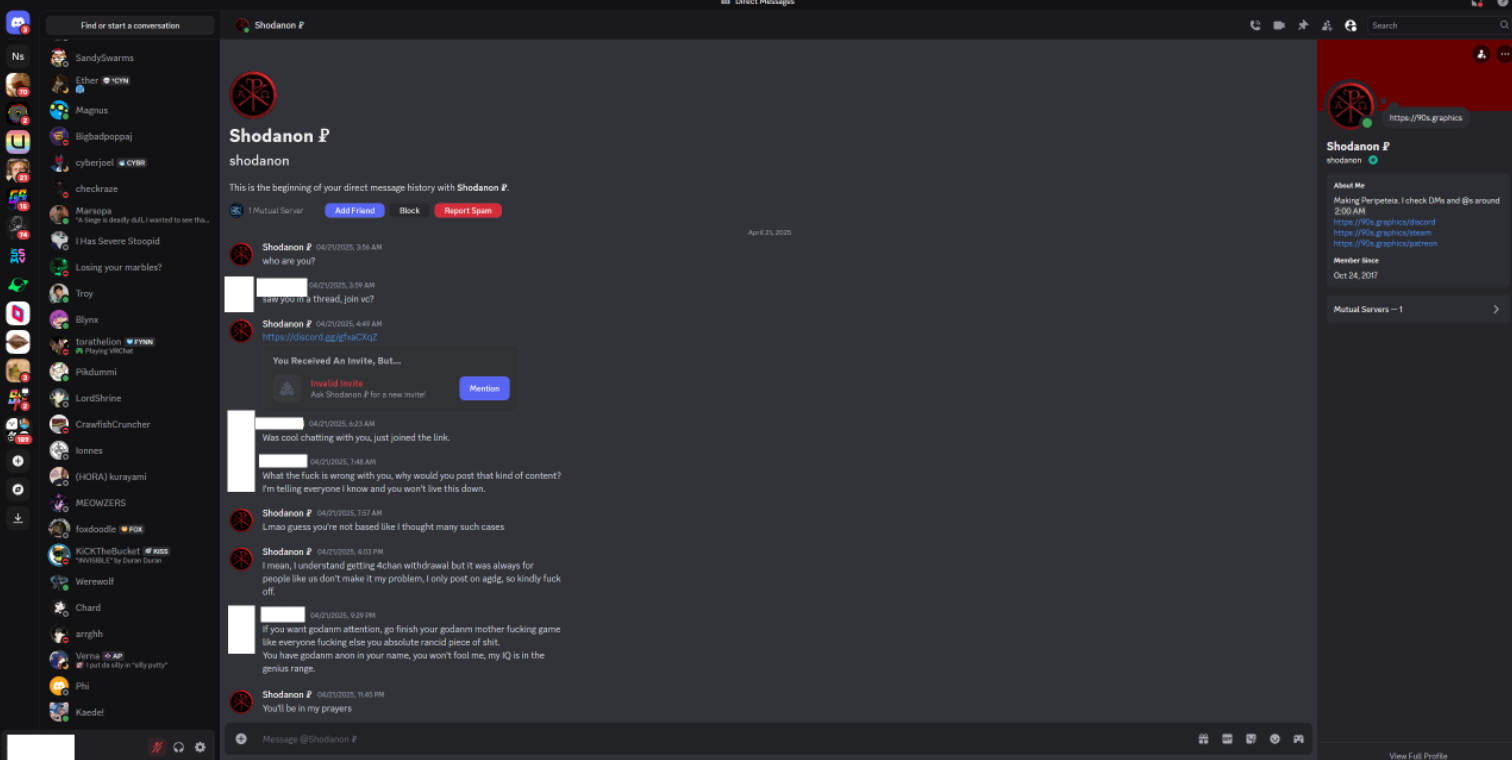This screenshot has height=760, width=1512.
Task: Click the Message @Shodanon input field
Action: [x=720, y=739]
